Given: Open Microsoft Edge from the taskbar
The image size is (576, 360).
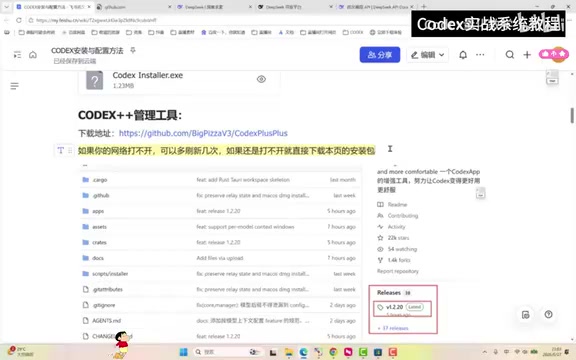Looking at the screenshot, I should 303,352.
